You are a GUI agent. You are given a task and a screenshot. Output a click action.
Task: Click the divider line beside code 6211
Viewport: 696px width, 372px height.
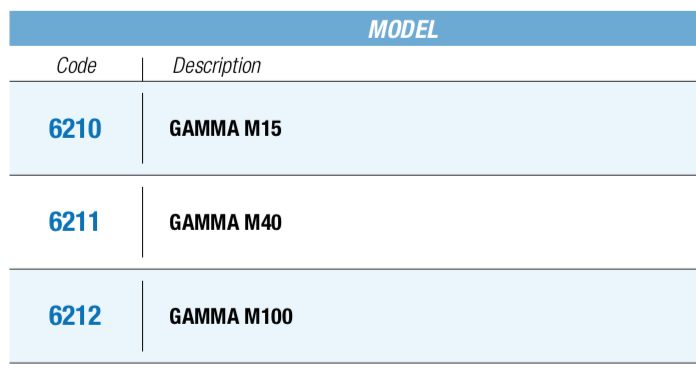pos(142,222)
